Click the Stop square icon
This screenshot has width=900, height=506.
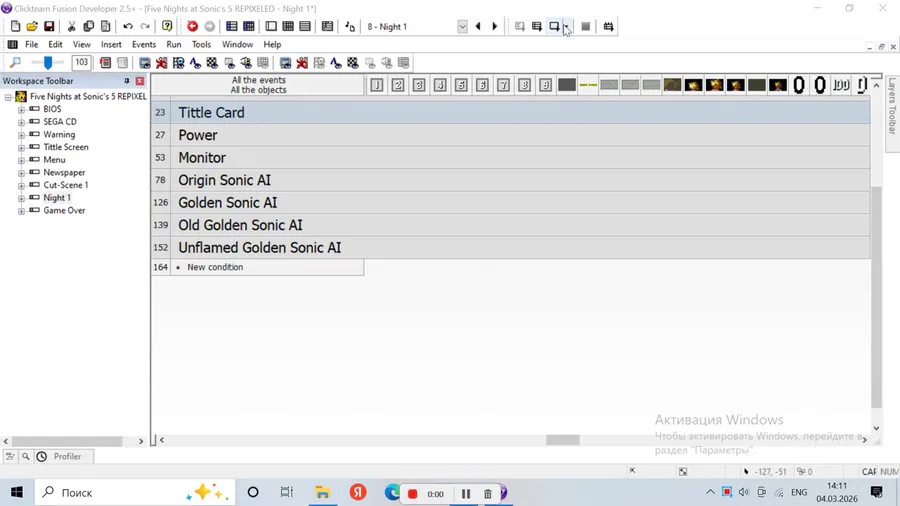click(585, 26)
